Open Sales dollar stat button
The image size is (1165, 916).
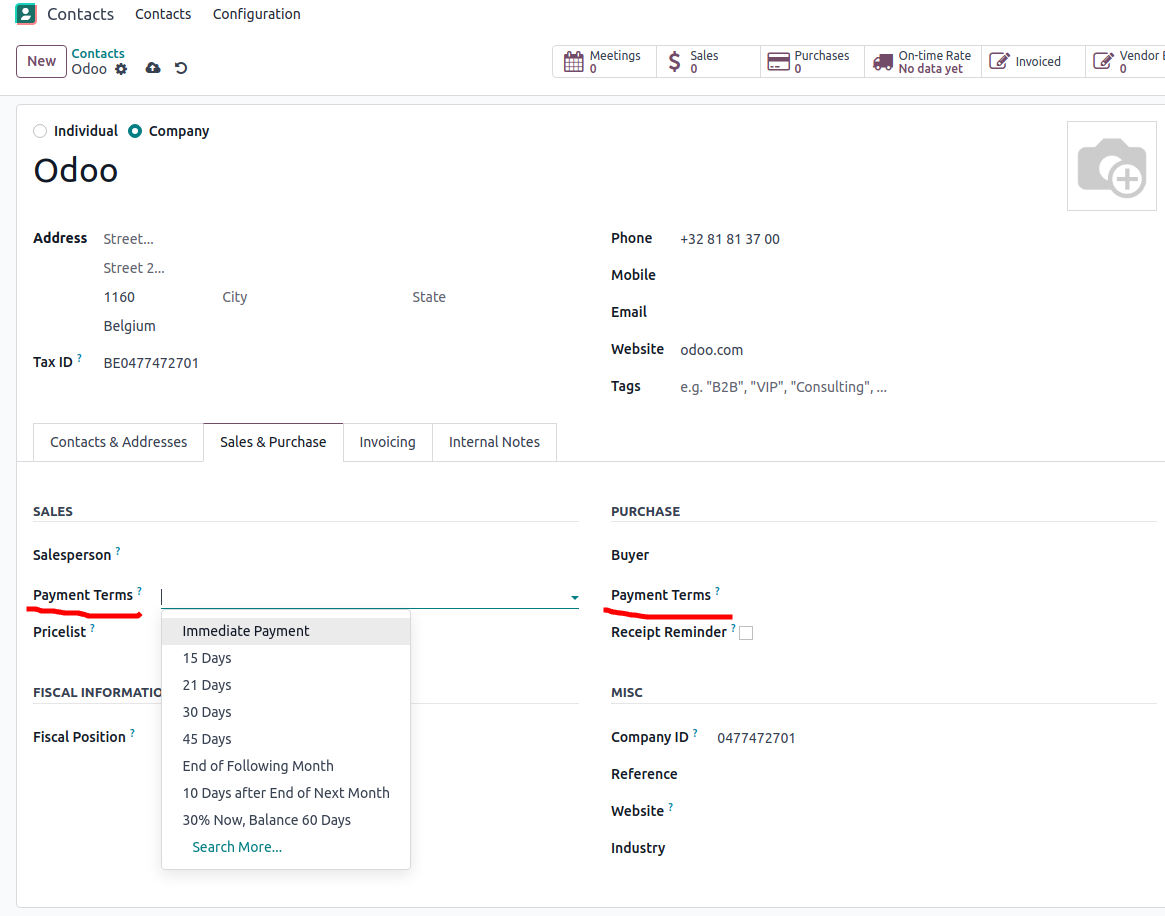pos(708,62)
